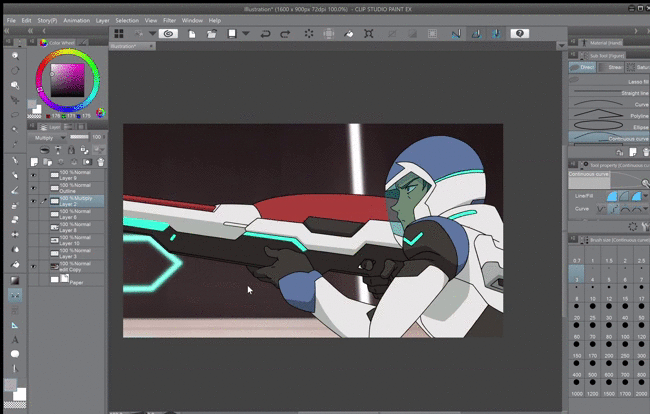This screenshot has height=414, width=650.
Task: Open Help via the question mark icon
Action: point(520,34)
